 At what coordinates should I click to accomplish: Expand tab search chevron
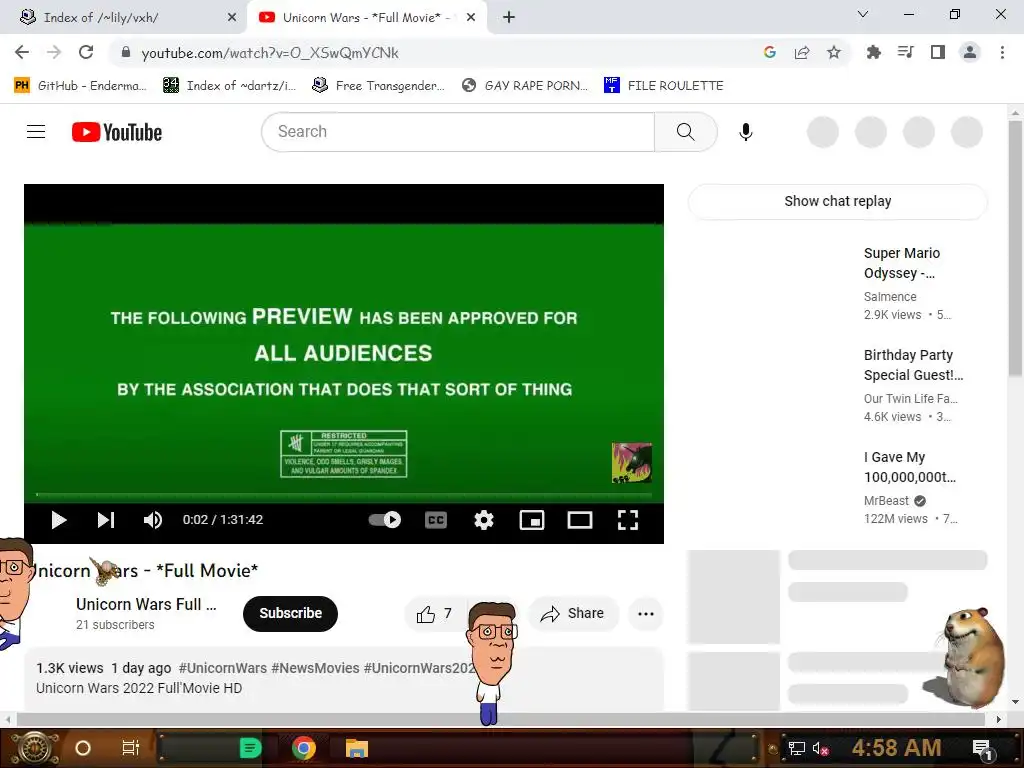click(863, 14)
